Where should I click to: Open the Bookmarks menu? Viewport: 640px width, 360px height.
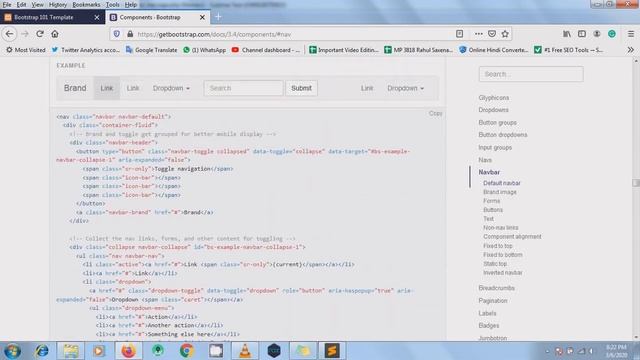[86, 4]
